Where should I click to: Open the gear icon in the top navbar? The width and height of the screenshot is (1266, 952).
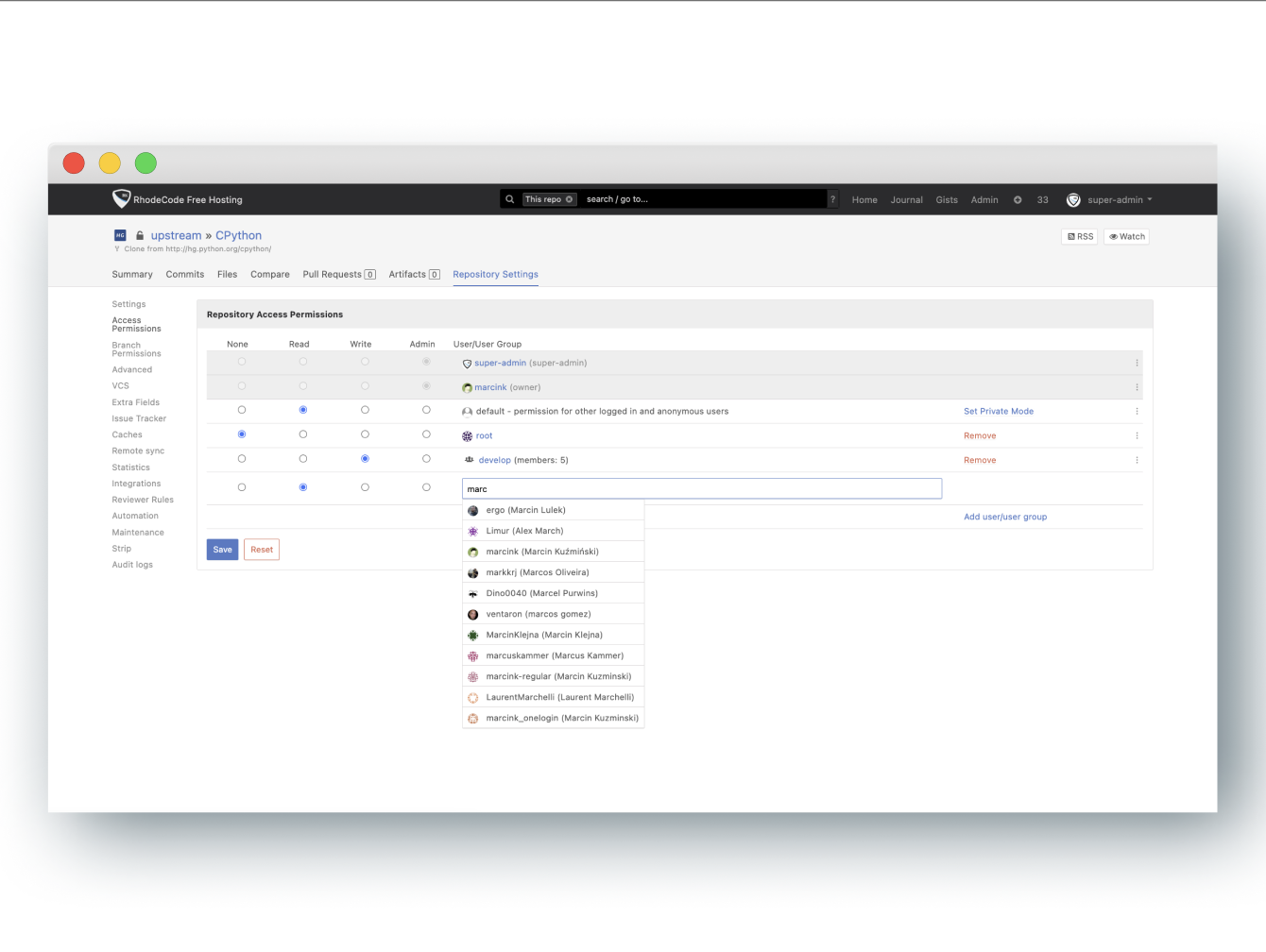coord(1018,199)
